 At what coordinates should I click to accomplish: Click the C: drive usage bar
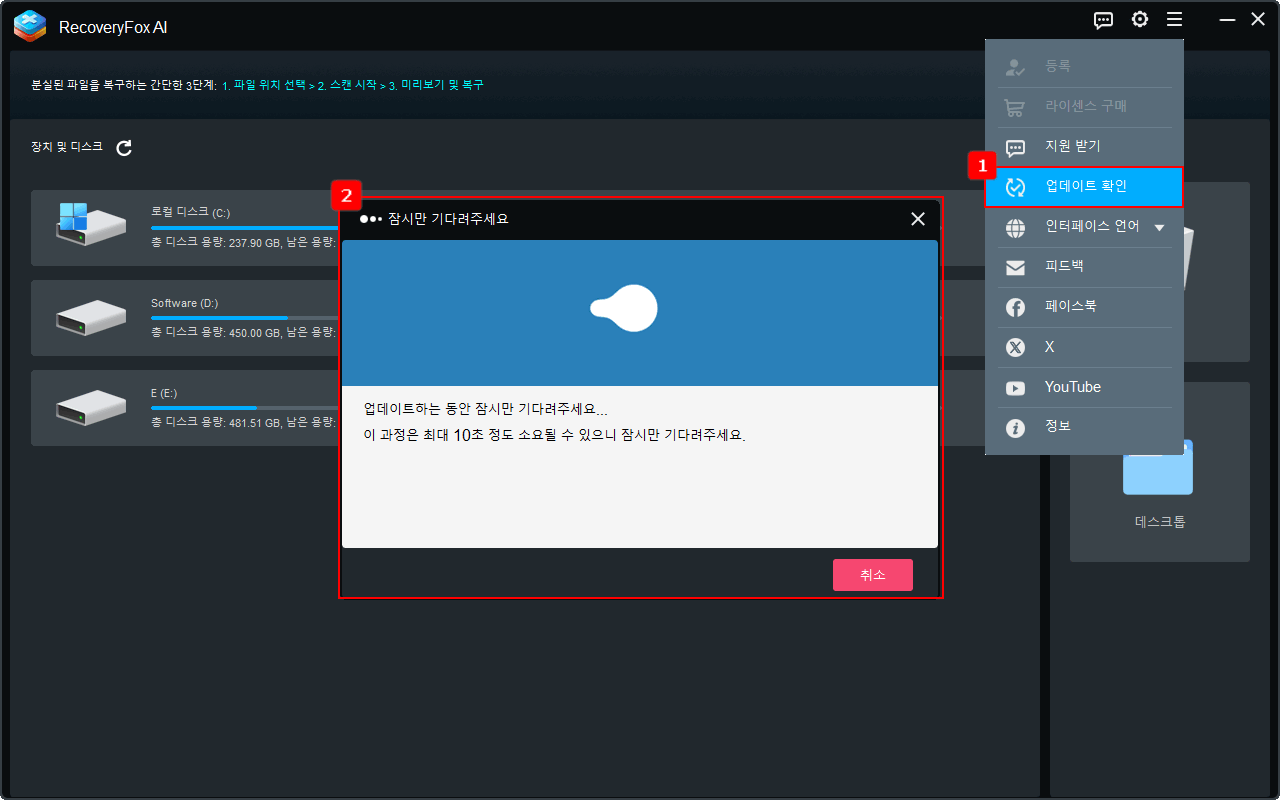[240, 228]
